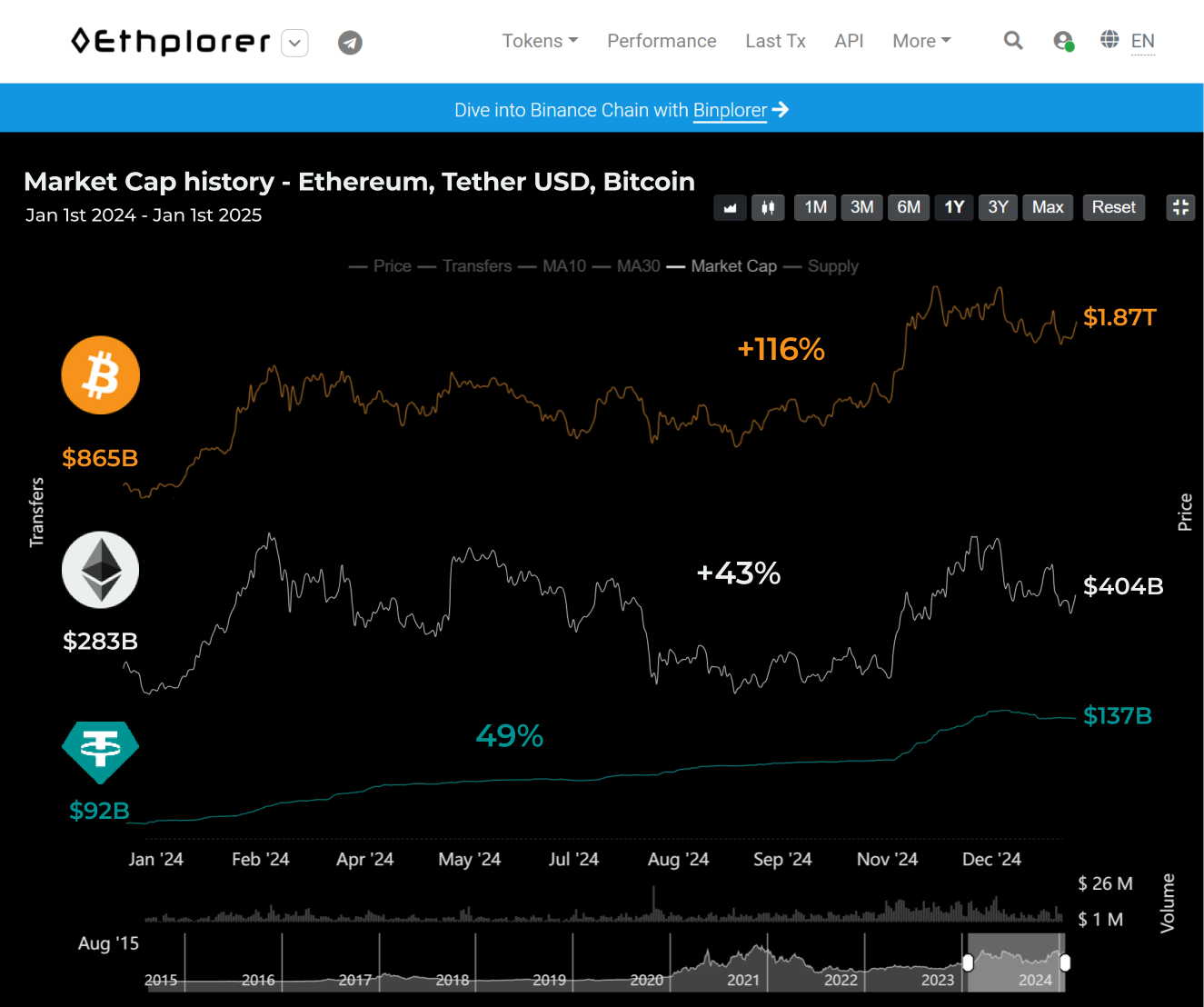This screenshot has width=1204, height=1007.
Task: Go to the Performance page
Action: pyautogui.click(x=662, y=41)
